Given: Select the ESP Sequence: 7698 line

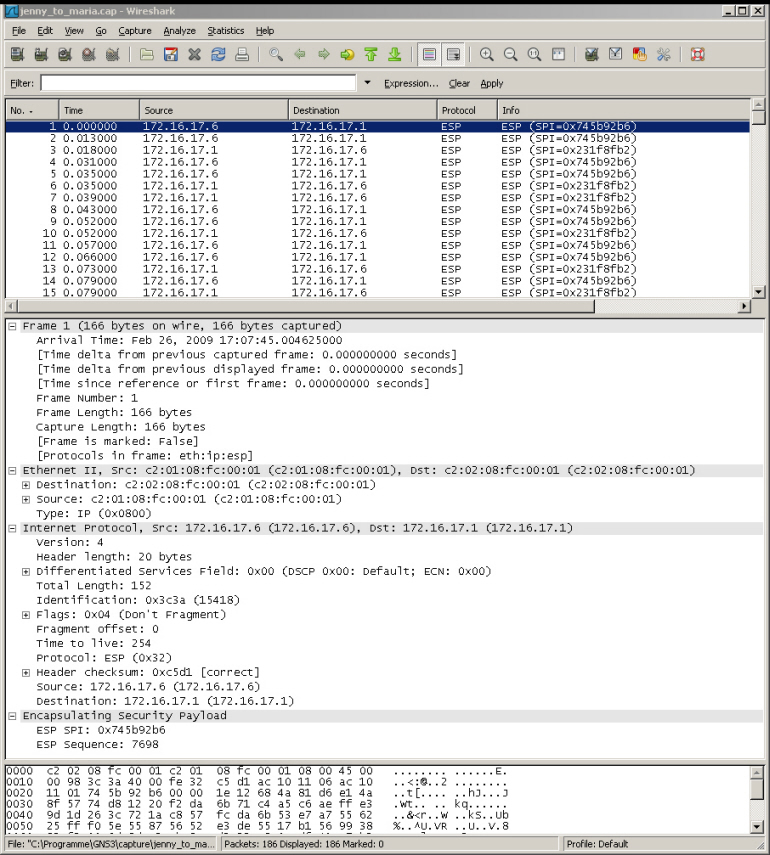Looking at the screenshot, I should click(x=97, y=745).
